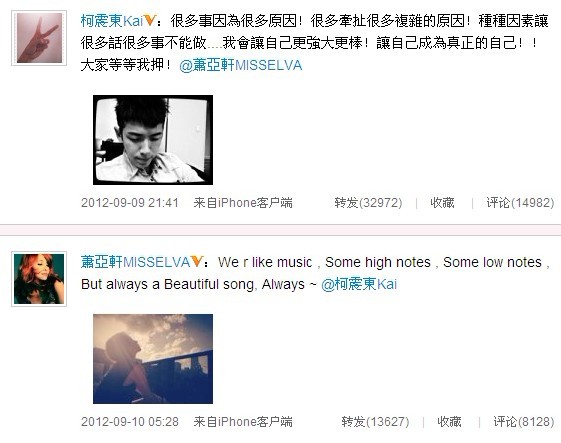The height and width of the screenshot is (443, 561).
Task: Click 转发(13627) to repost the second post
Action: point(375,422)
